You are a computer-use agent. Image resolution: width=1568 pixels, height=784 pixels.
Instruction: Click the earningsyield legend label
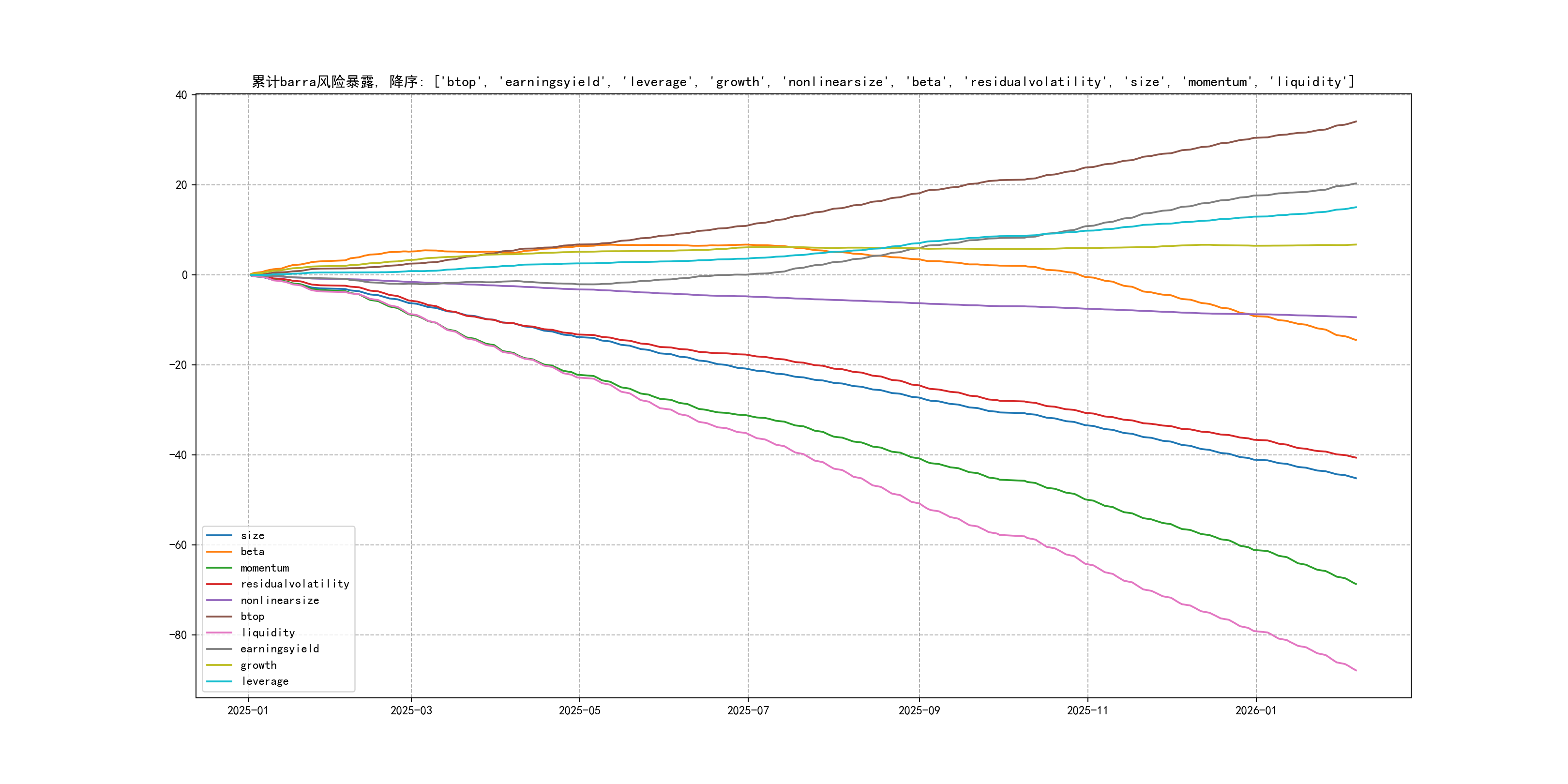pos(279,649)
